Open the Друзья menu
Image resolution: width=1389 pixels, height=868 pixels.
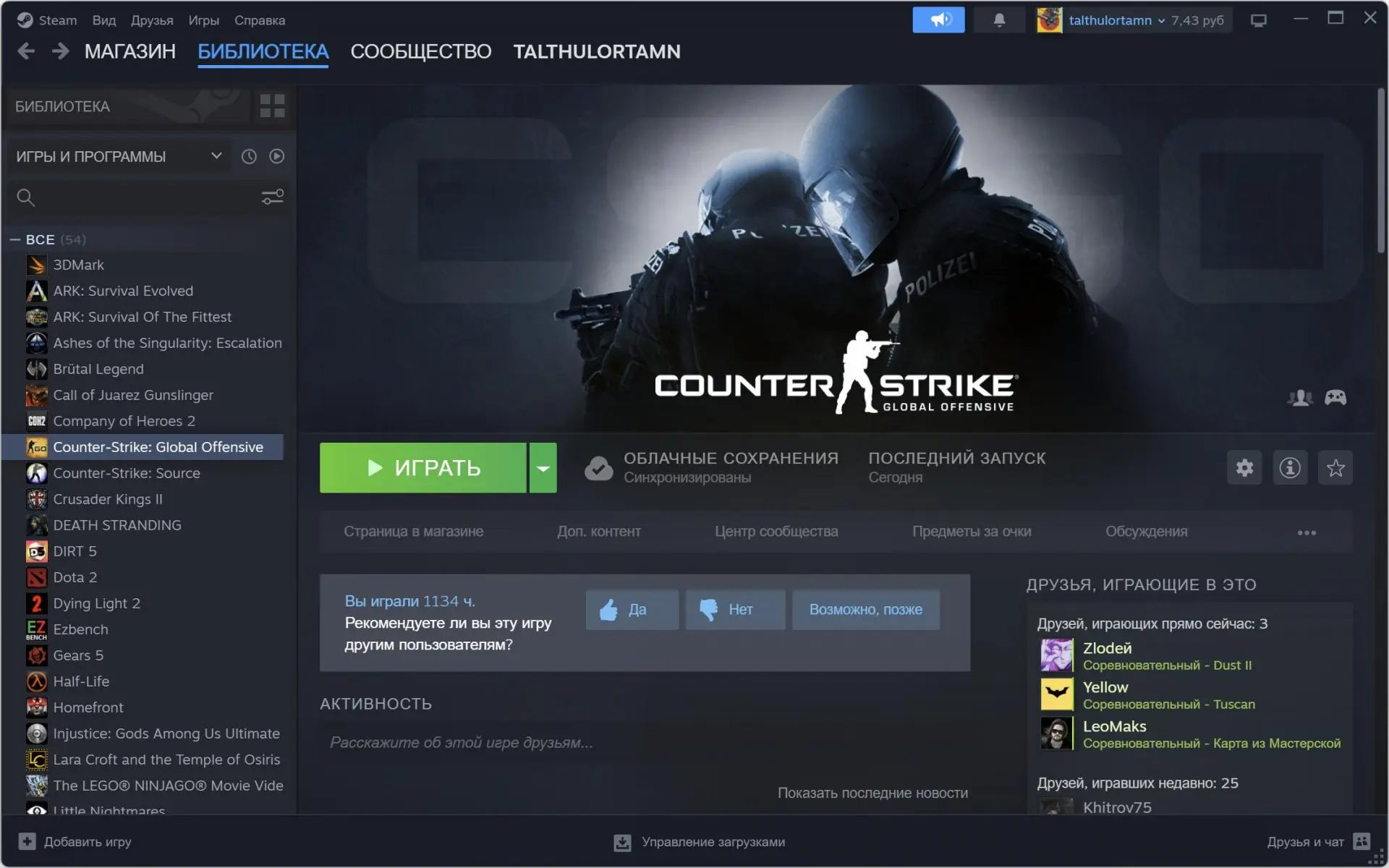[x=152, y=20]
